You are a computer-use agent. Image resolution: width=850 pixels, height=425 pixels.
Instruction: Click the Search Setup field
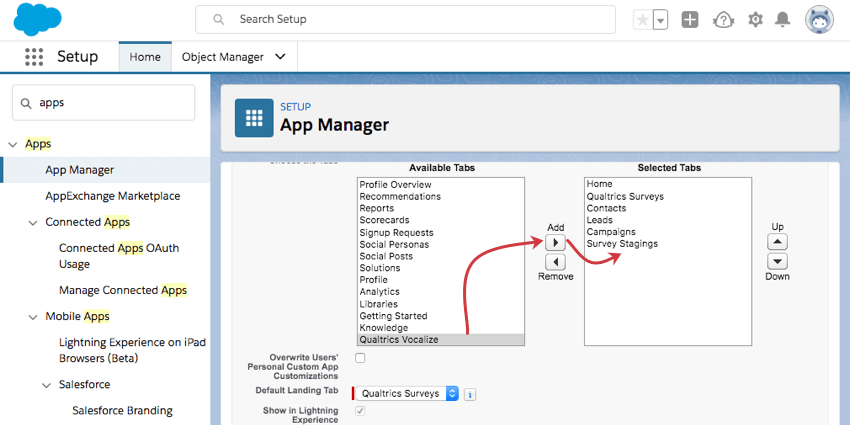click(x=405, y=19)
